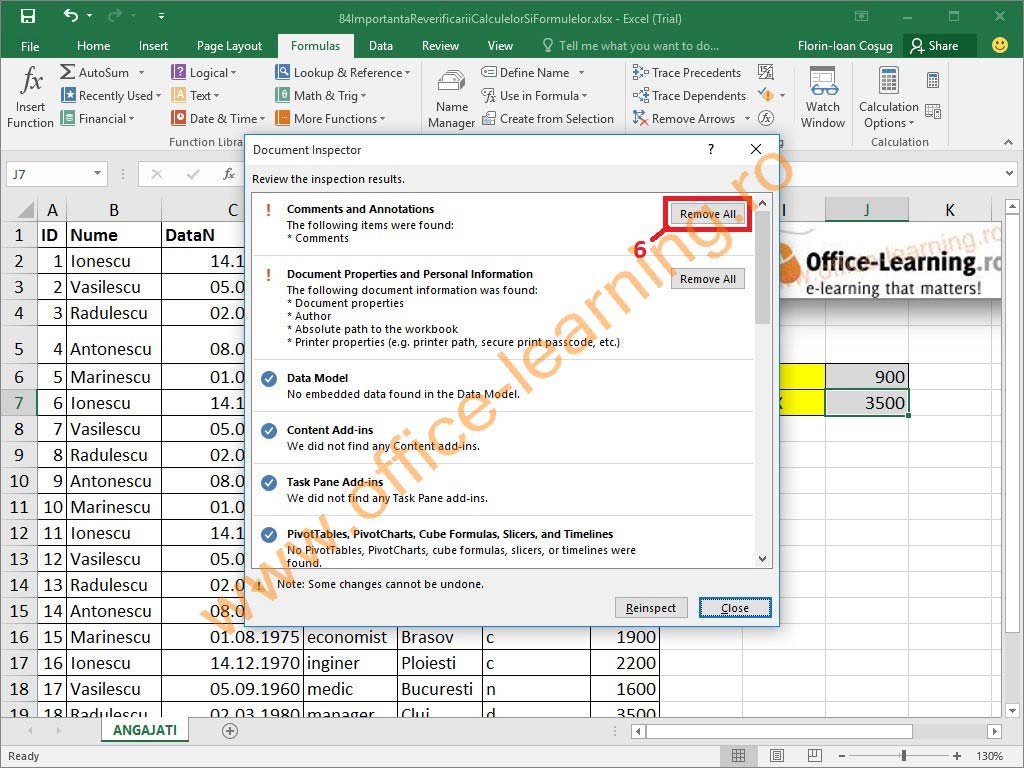Image resolution: width=1024 pixels, height=768 pixels.
Task: Expand the AutoSum dropdown arrow
Action: (x=141, y=72)
